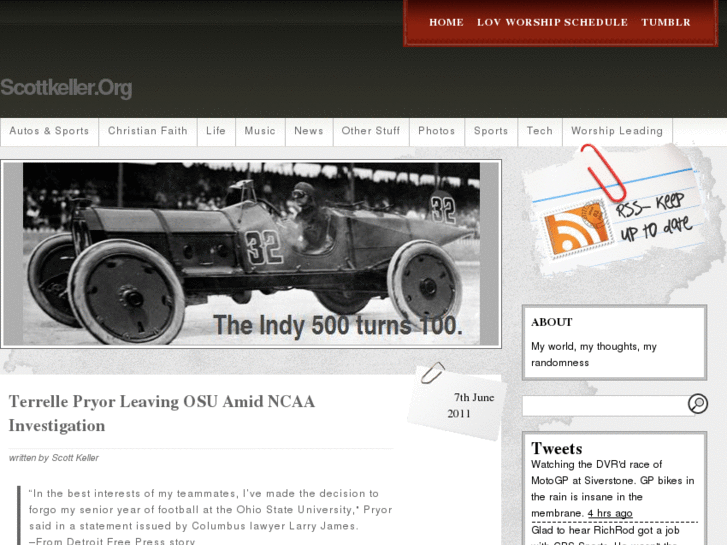The image size is (727, 545).
Task: Open the HOME menu item
Action: click(x=446, y=22)
